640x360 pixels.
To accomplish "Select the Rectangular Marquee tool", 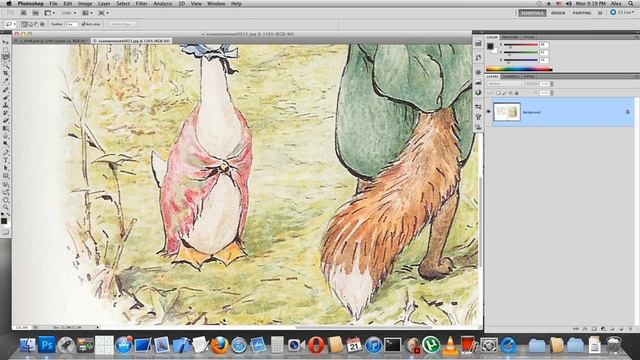I will [x=6, y=50].
